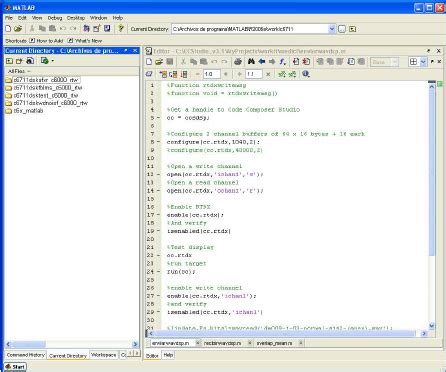Clear all breakpoints icon in Editor toolbar
Viewport: 446px width, 372px height.
306,62
